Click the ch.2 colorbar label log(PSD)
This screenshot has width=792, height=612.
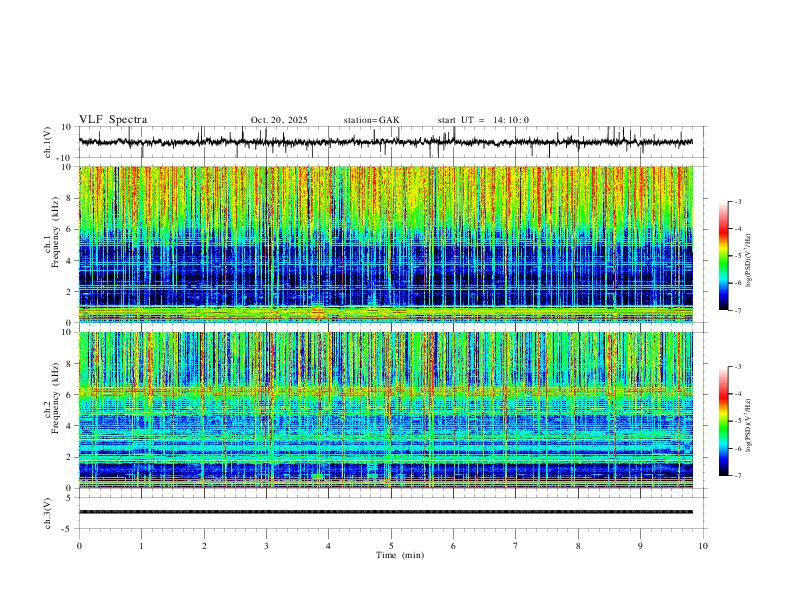pos(749,425)
